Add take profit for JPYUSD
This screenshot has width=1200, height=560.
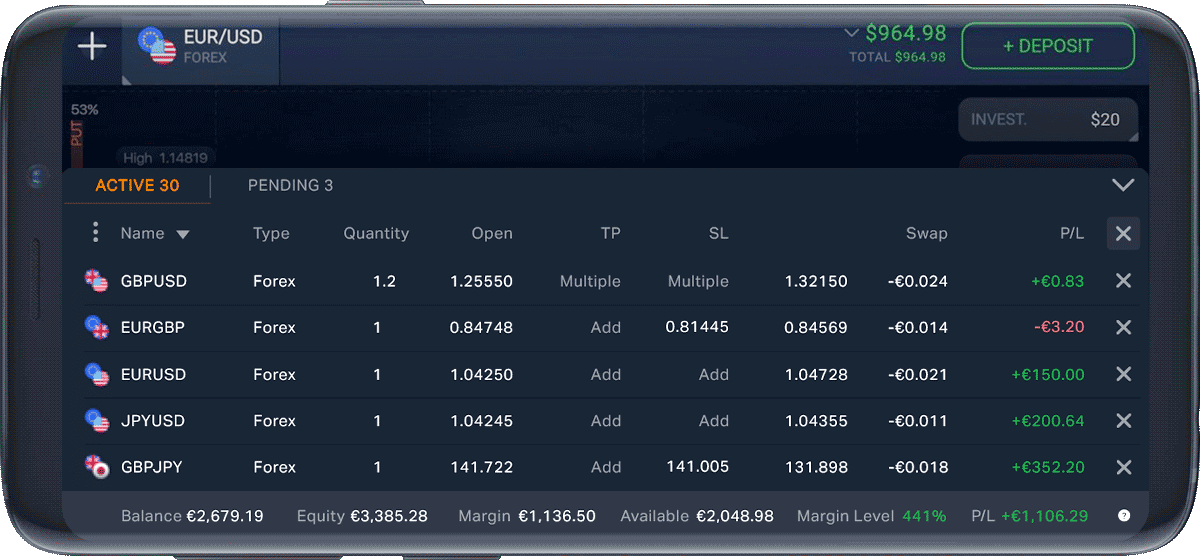click(x=606, y=421)
